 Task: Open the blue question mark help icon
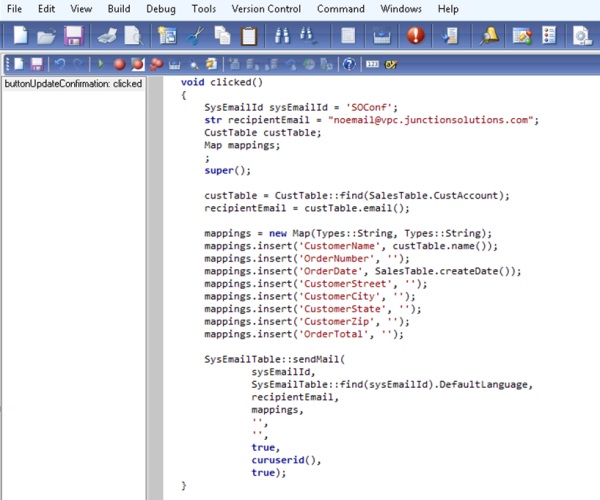coord(348,64)
